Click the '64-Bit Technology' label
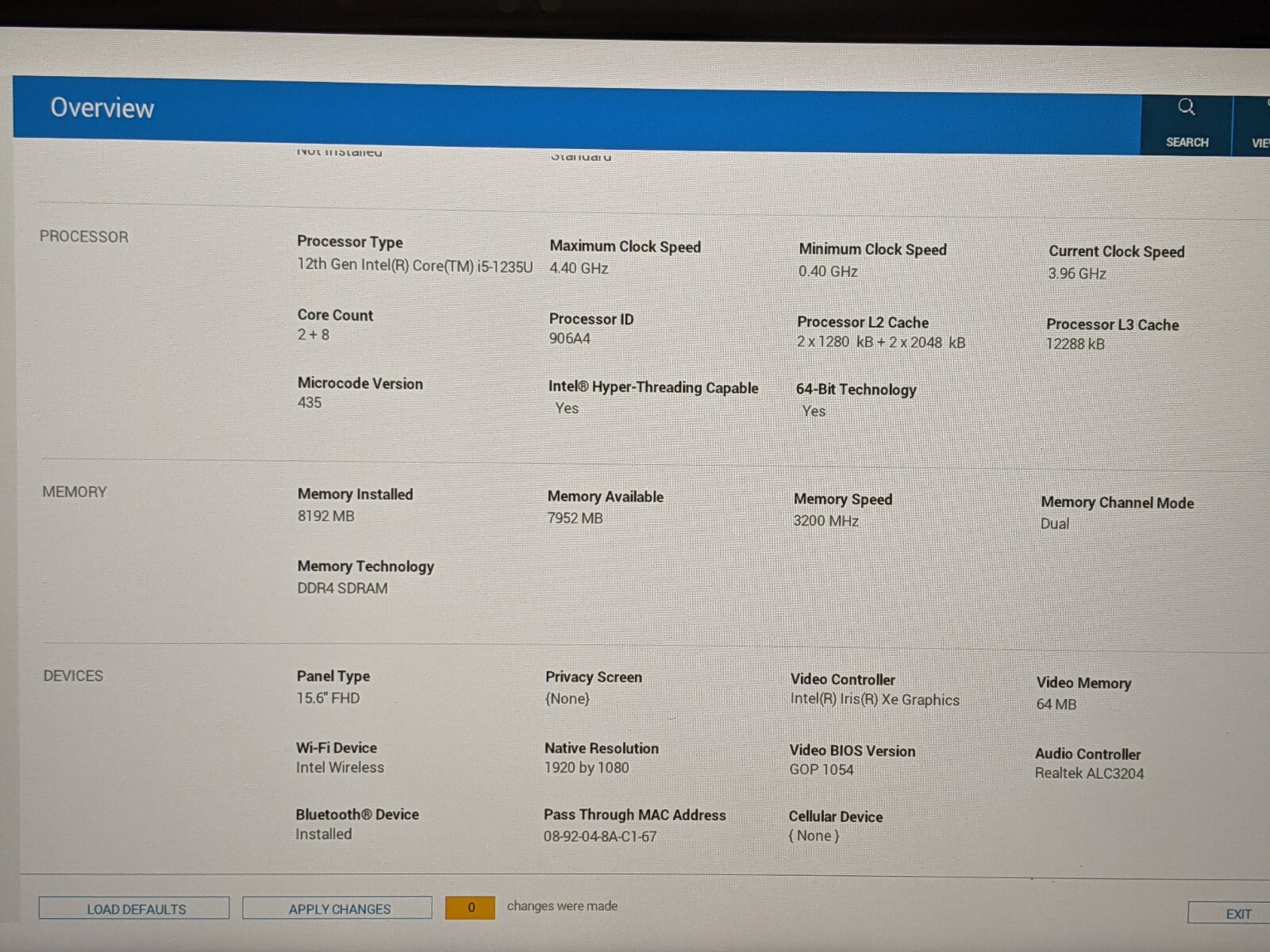Screen dimensions: 1270x952 tap(856, 390)
